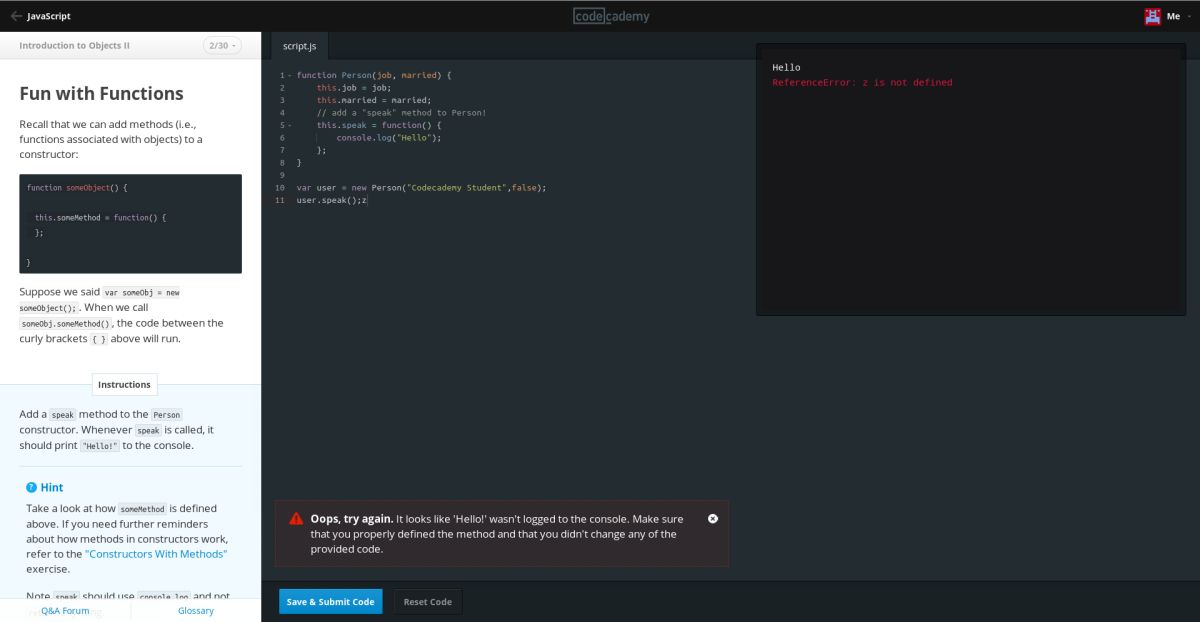Click the ReferenceError text in the console
Screen dimensions: 1200x622
pyautogui.click(x=862, y=82)
